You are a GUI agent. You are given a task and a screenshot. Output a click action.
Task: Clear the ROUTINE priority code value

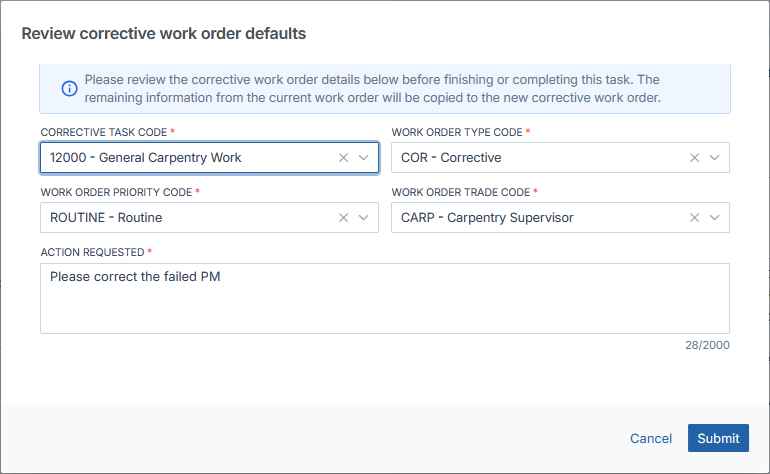[x=343, y=218]
